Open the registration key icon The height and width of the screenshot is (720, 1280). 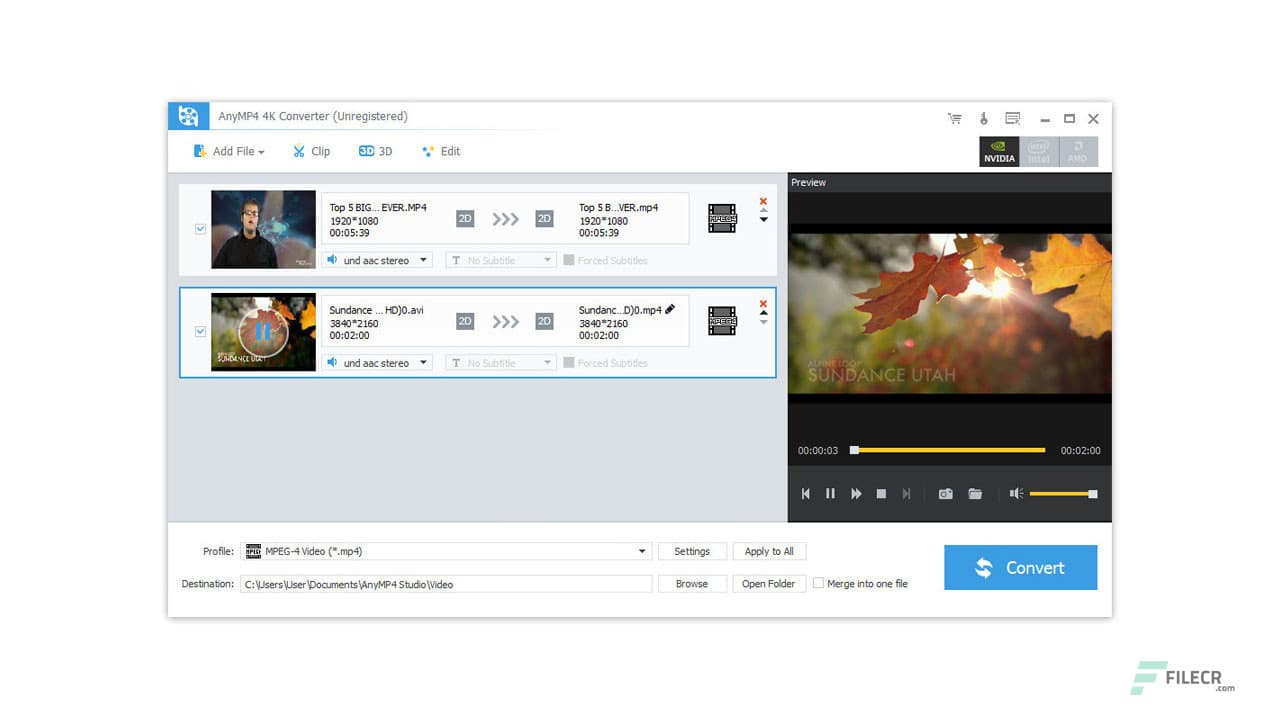click(x=983, y=118)
